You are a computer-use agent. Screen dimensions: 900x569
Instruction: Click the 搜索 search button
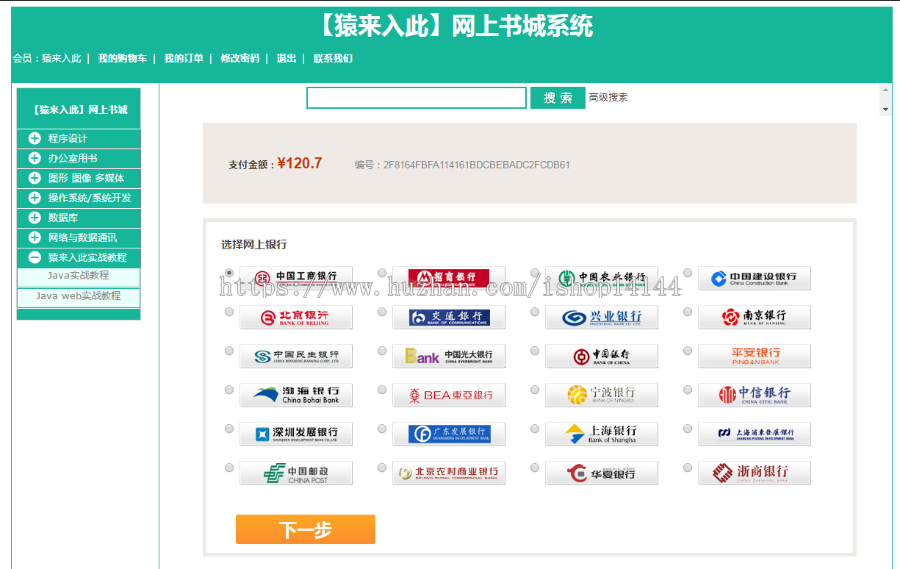pos(557,98)
